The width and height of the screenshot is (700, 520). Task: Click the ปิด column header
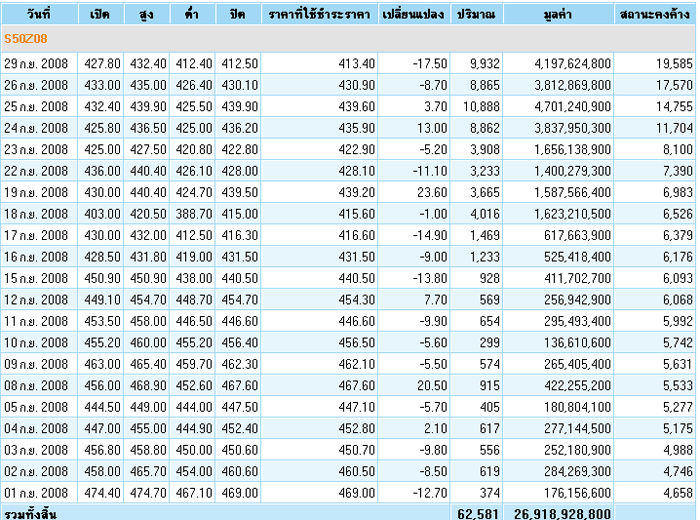[237, 14]
